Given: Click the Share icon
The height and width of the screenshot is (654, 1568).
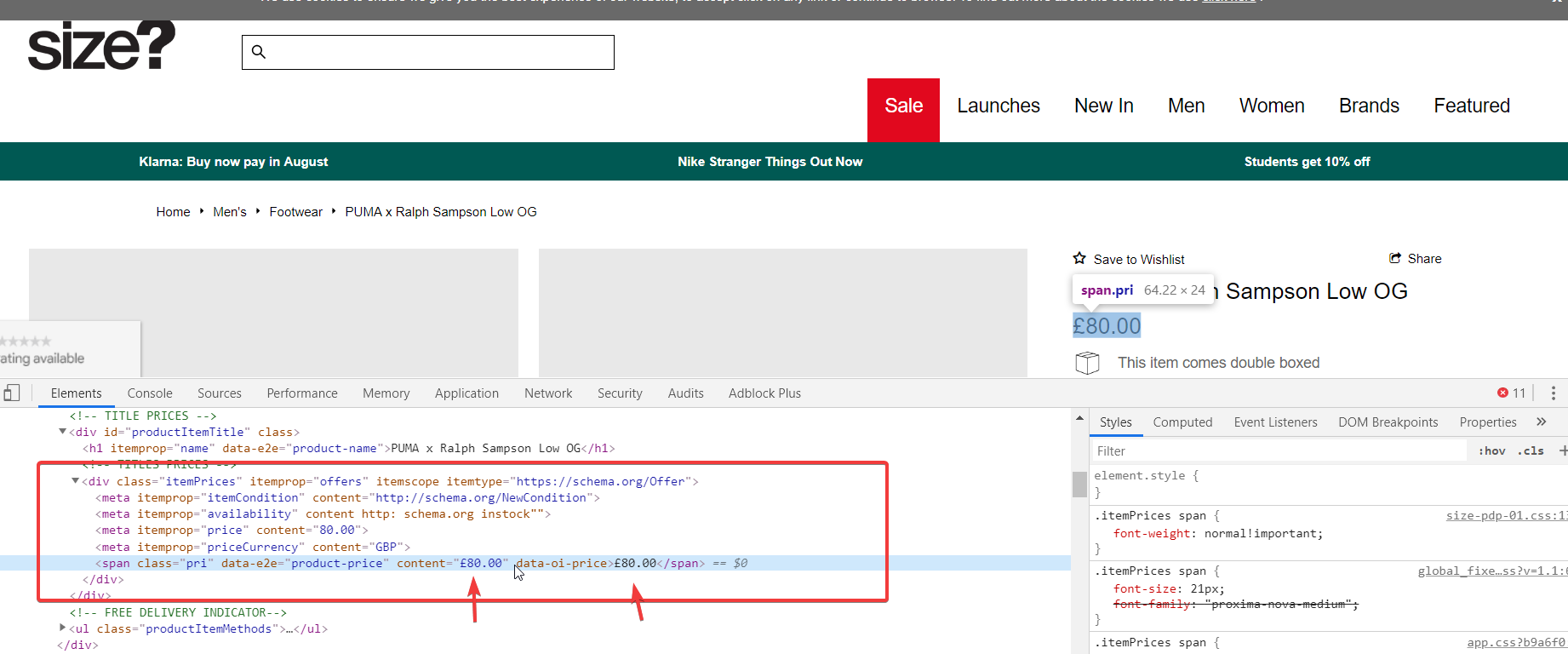Looking at the screenshot, I should coord(1395,258).
